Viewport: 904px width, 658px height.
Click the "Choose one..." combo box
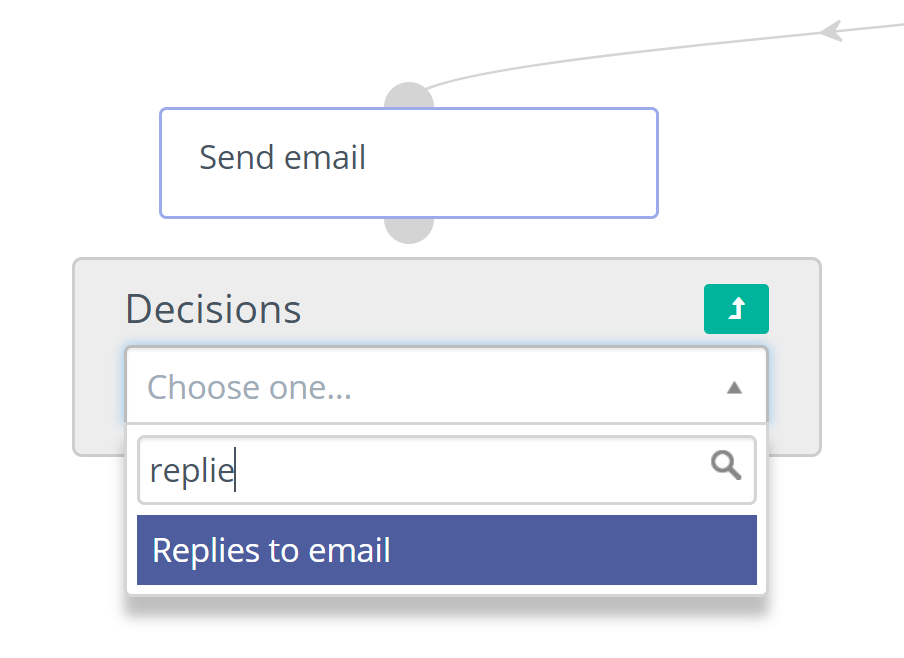pyautogui.click(x=446, y=386)
